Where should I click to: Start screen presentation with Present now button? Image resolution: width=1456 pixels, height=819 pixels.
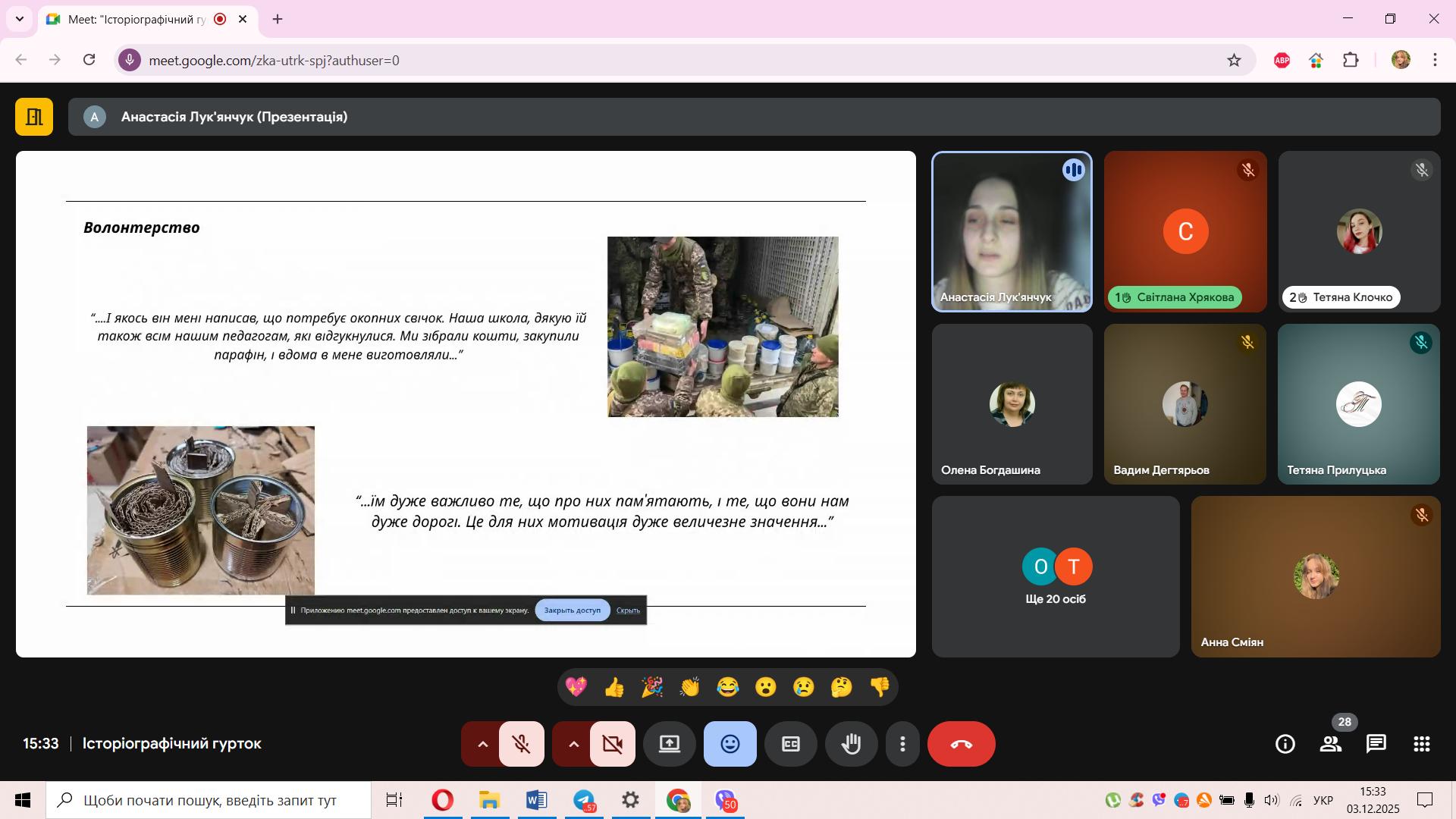[669, 744]
